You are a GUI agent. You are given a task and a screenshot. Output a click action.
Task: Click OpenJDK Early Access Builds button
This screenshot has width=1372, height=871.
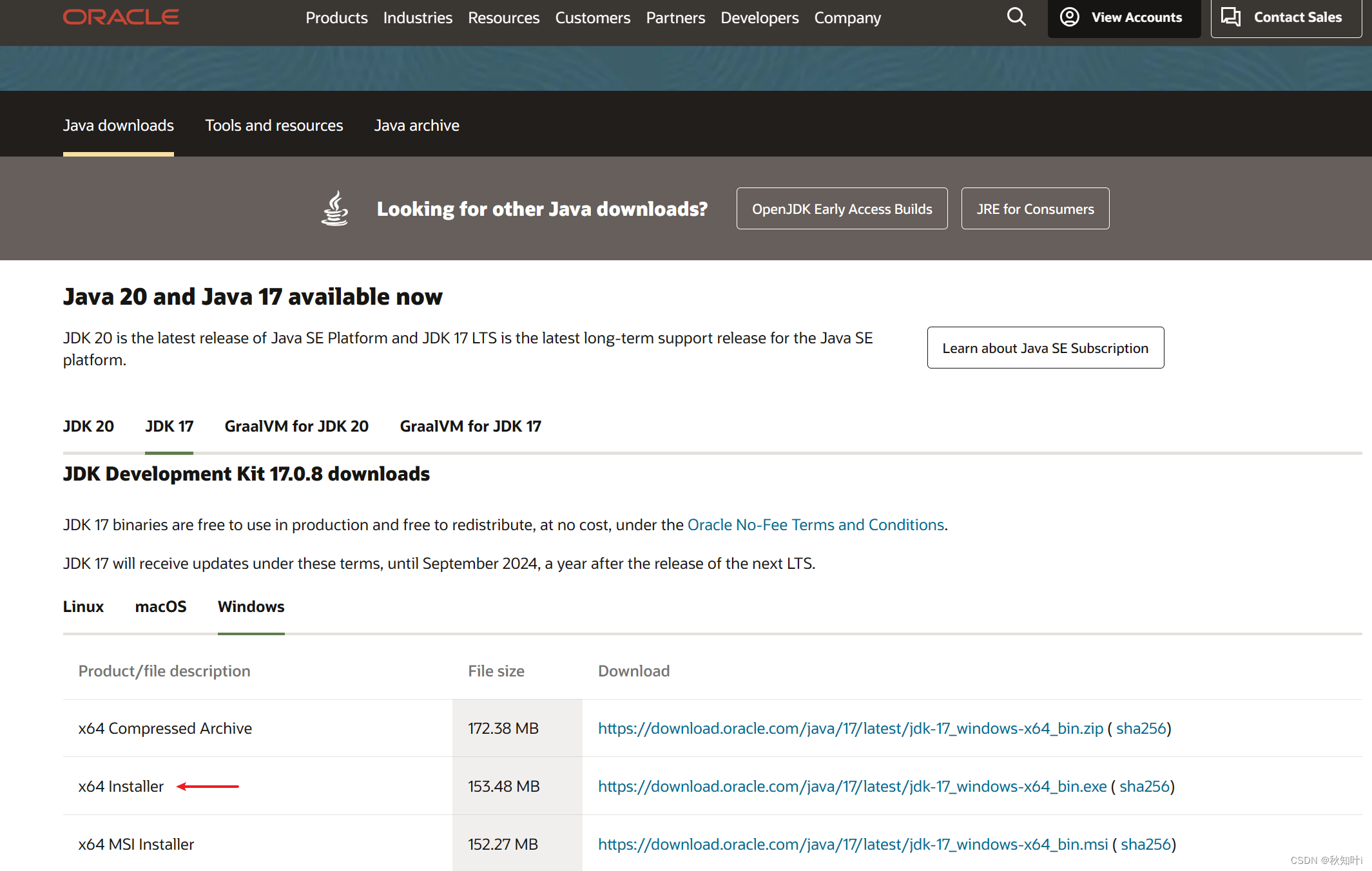point(842,208)
